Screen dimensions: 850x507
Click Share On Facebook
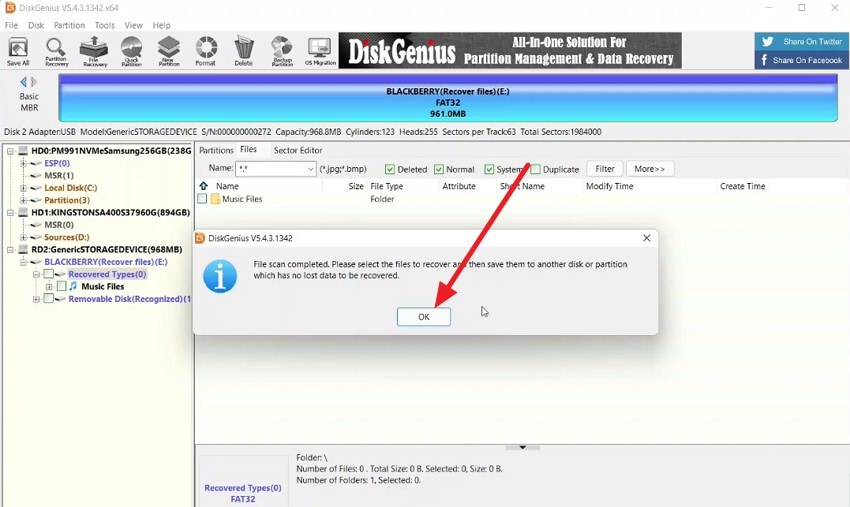(x=801, y=60)
